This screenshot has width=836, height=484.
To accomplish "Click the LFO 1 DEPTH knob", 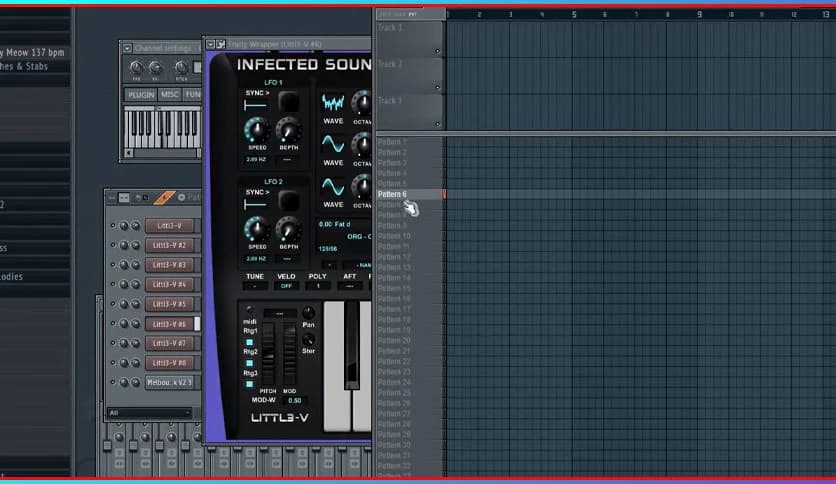I will click(x=288, y=130).
